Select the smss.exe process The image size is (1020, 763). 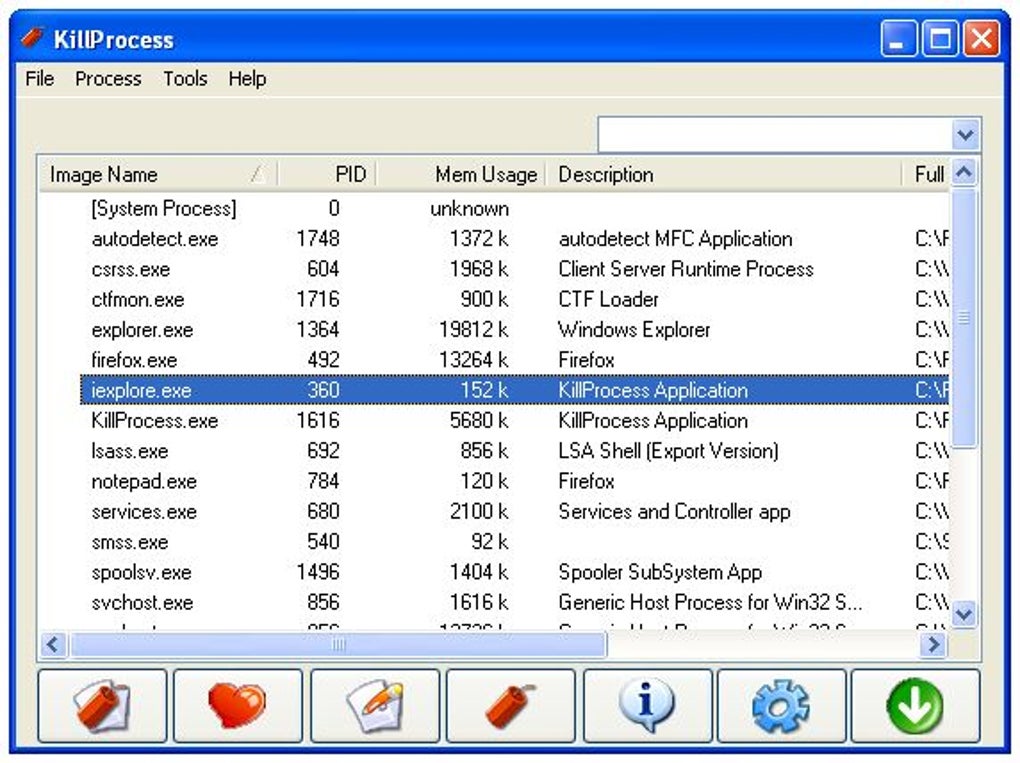tap(494, 542)
